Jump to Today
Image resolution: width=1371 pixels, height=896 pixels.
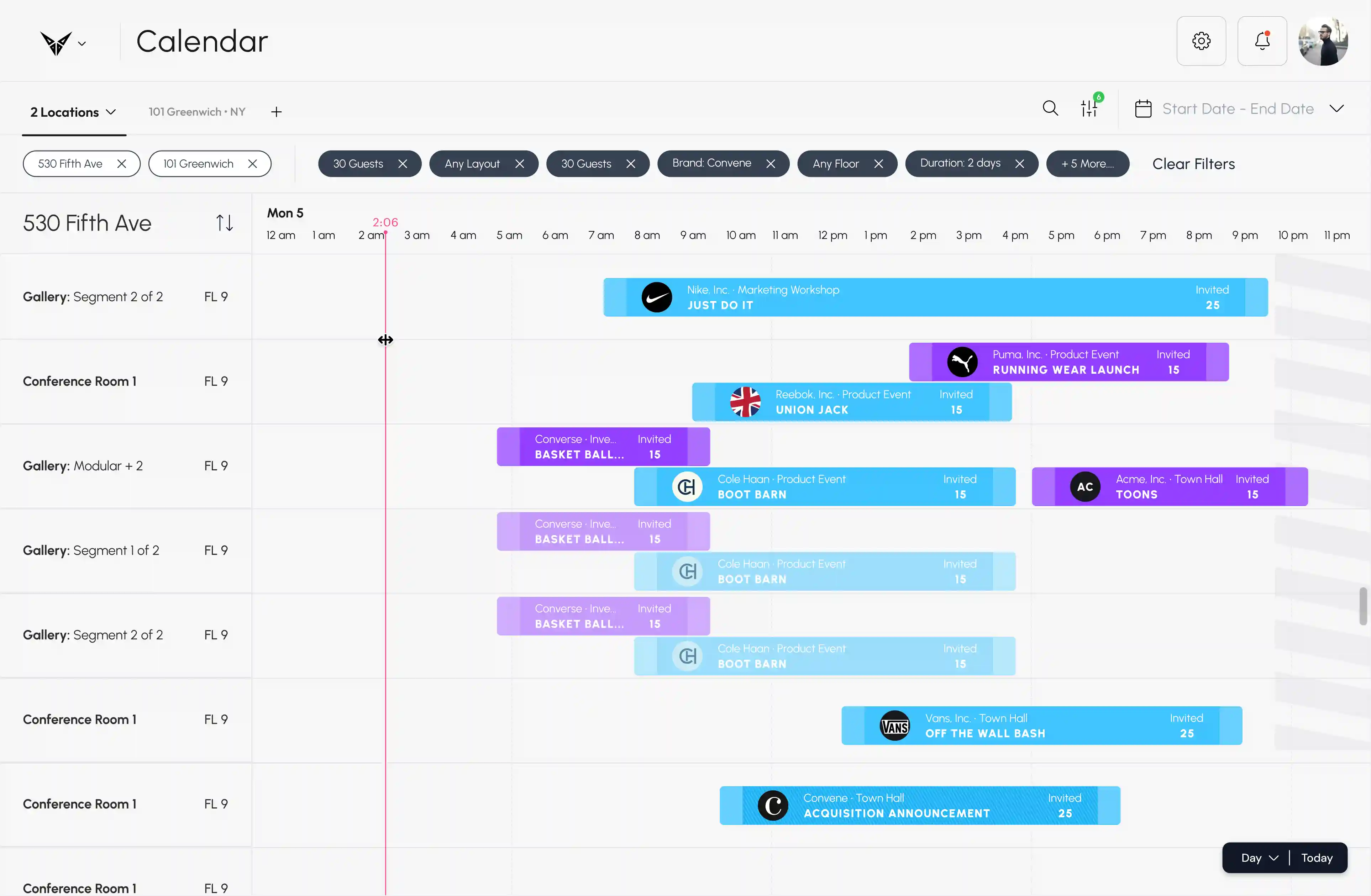pos(1317,858)
